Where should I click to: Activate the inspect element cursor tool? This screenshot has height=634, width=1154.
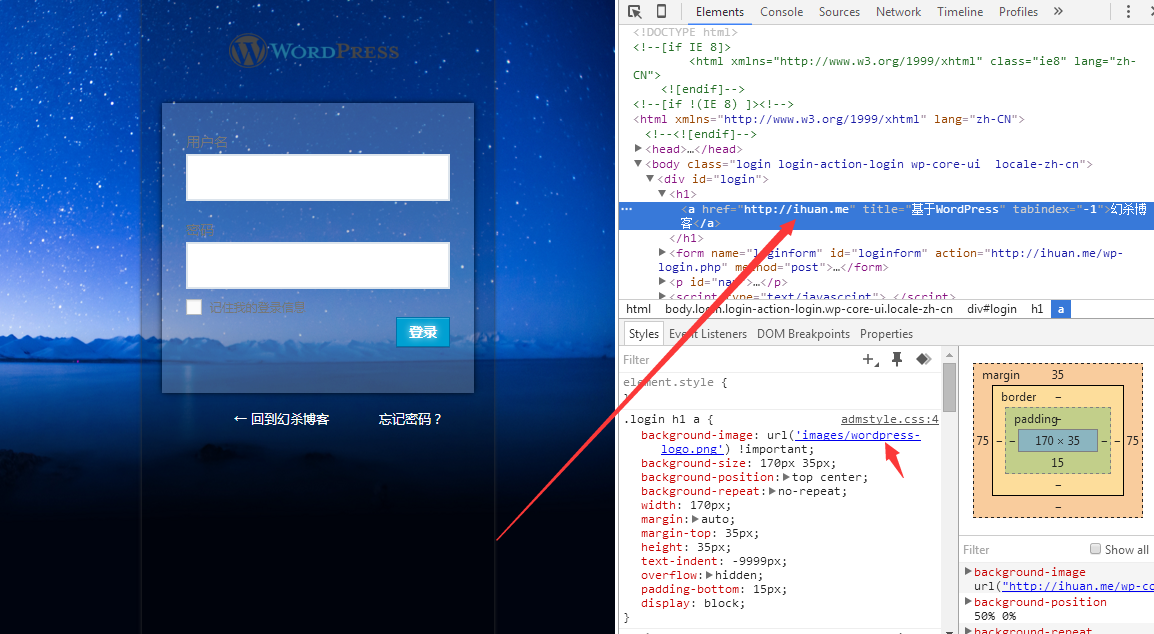pyautogui.click(x=634, y=12)
